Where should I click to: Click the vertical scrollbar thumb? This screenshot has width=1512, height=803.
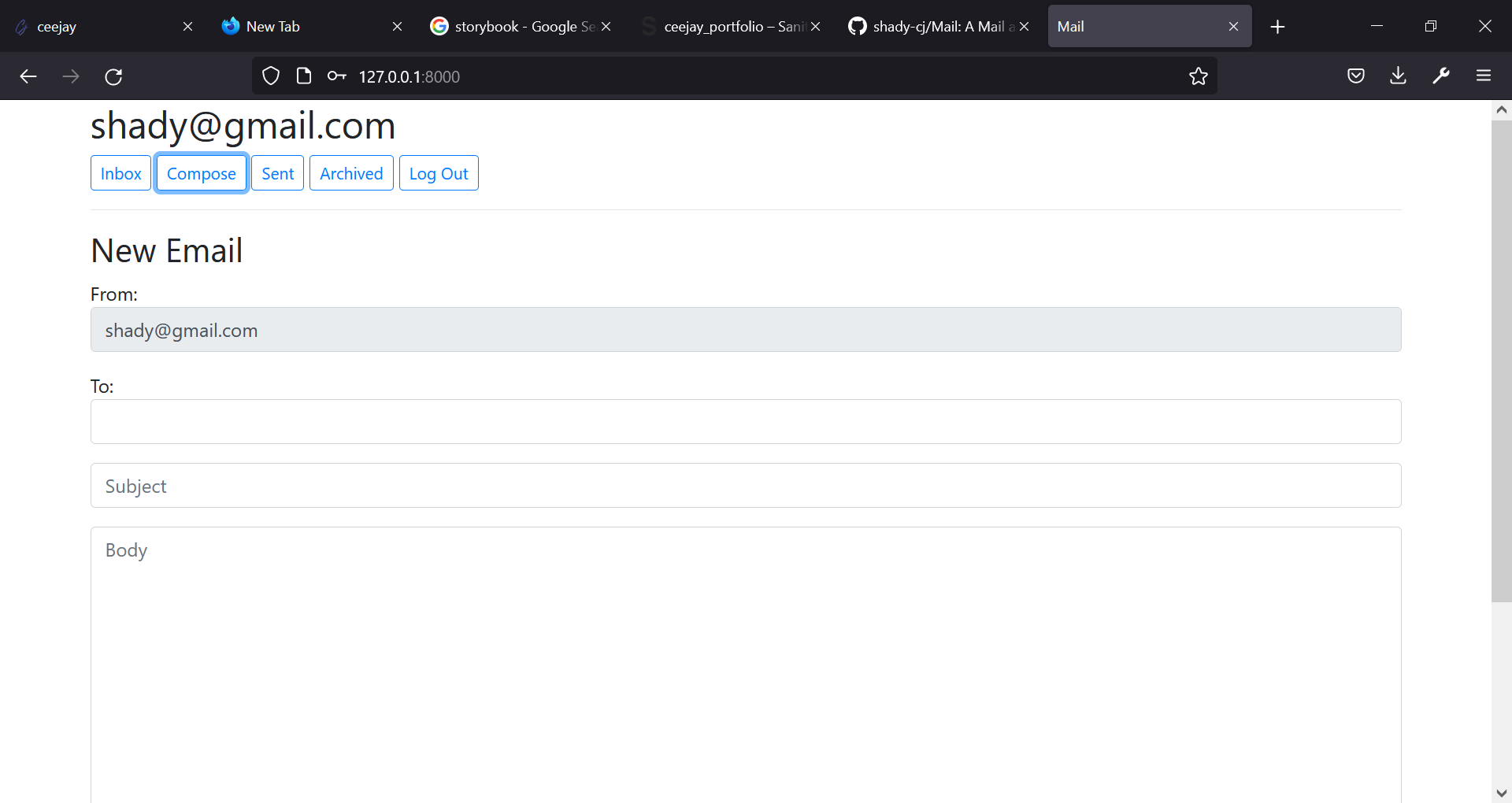coord(1501,361)
